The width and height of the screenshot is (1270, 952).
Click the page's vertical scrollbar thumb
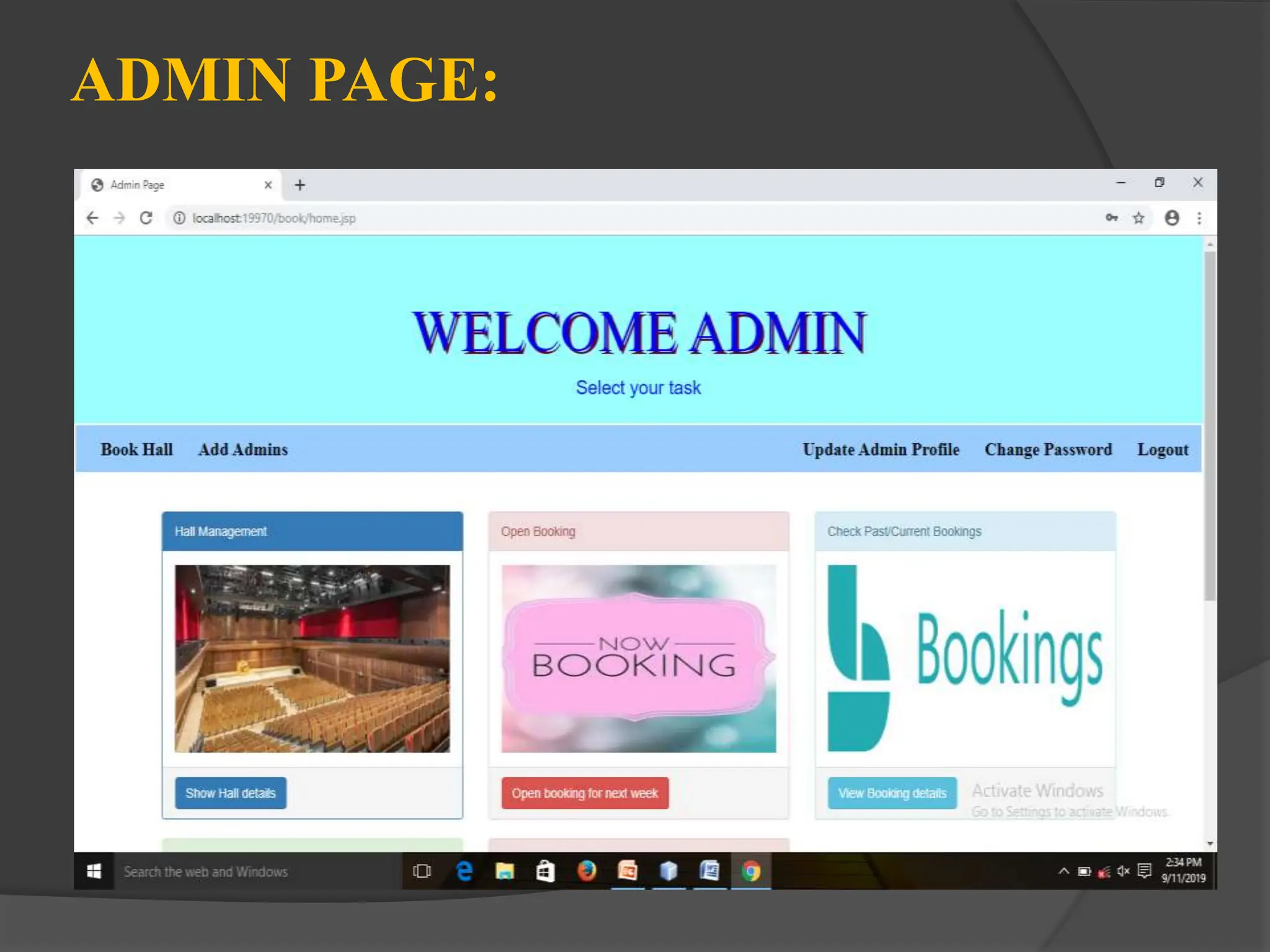click(1210, 425)
